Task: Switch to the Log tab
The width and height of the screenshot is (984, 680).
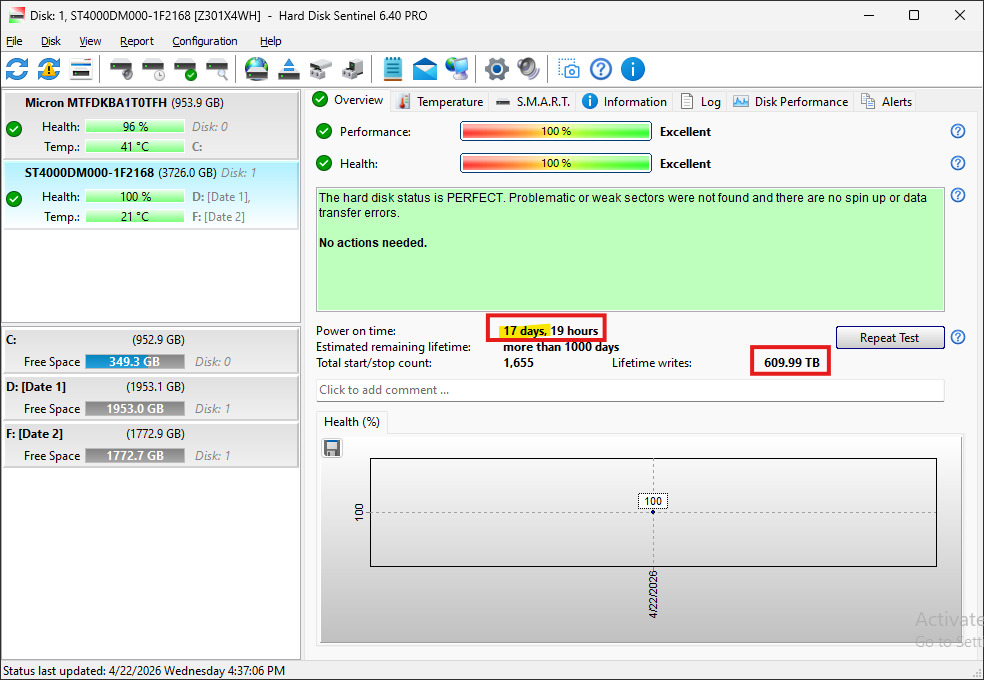Action: coord(701,102)
